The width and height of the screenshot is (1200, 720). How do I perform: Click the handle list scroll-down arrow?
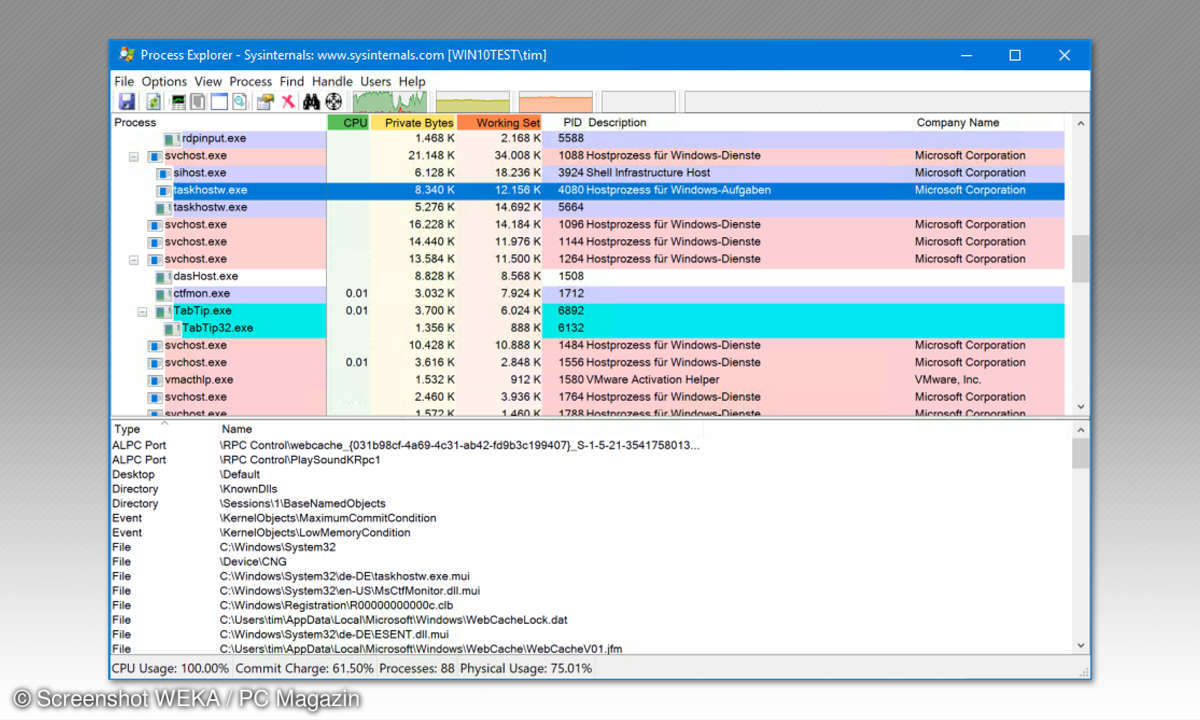[x=1080, y=646]
